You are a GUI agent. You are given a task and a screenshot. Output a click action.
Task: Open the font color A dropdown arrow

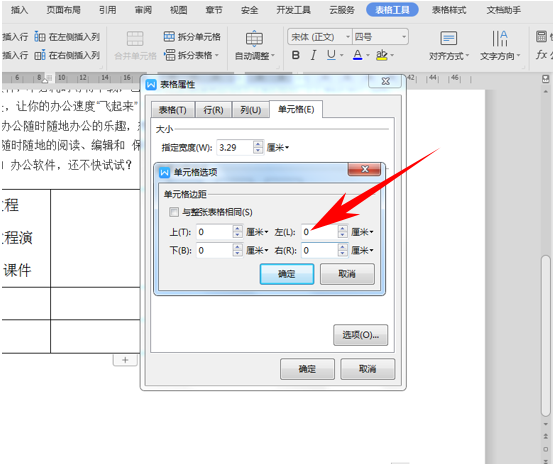368,55
